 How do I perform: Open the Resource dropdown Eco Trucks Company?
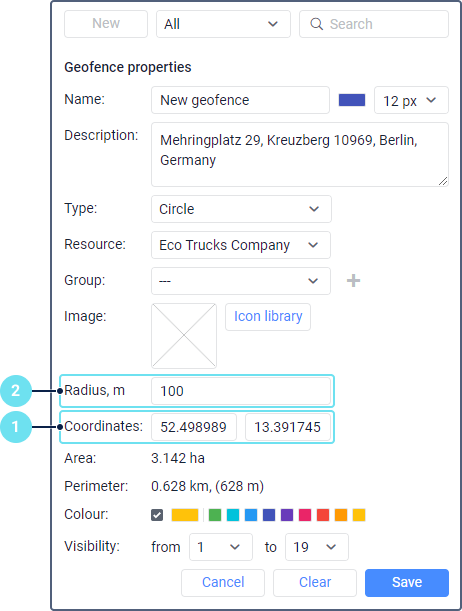pos(241,245)
